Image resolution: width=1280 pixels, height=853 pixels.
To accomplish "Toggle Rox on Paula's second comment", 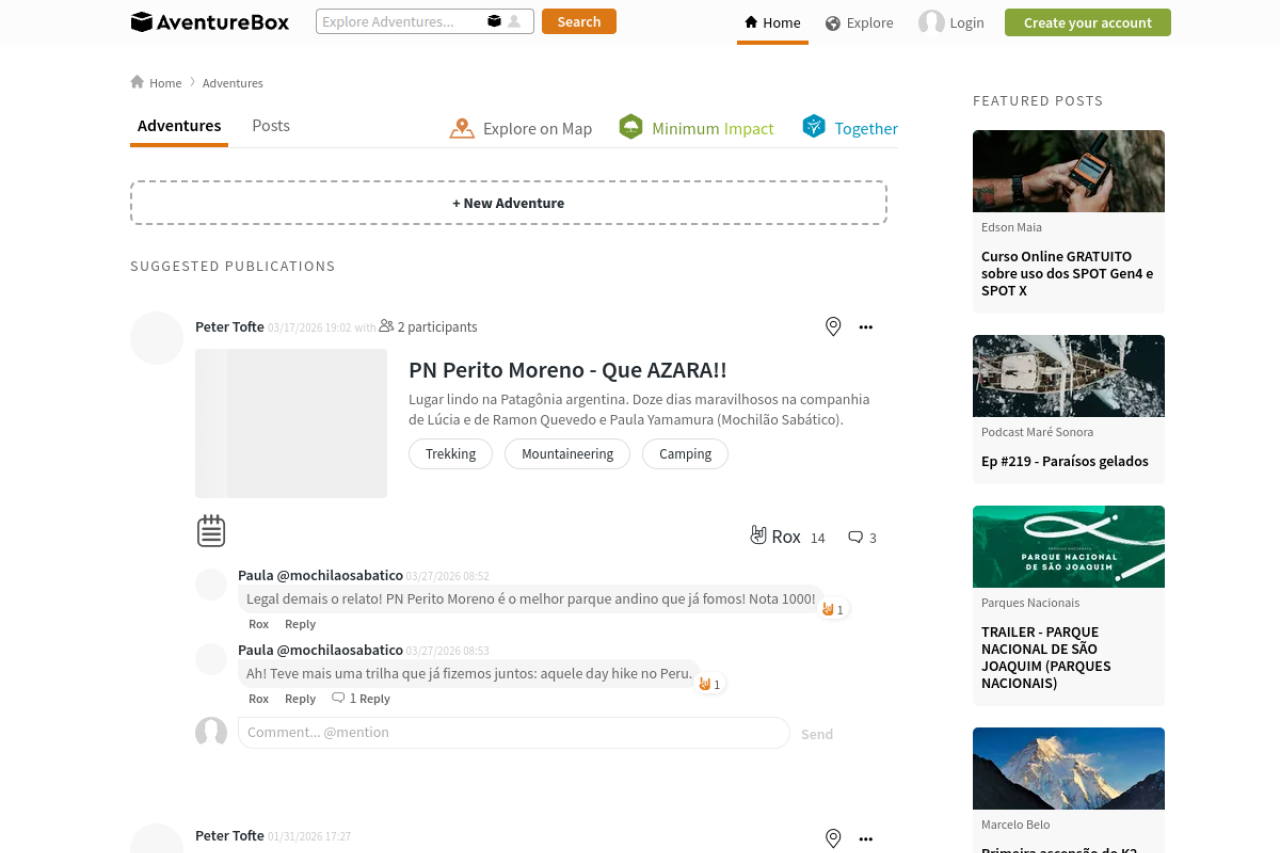I will [x=258, y=699].
